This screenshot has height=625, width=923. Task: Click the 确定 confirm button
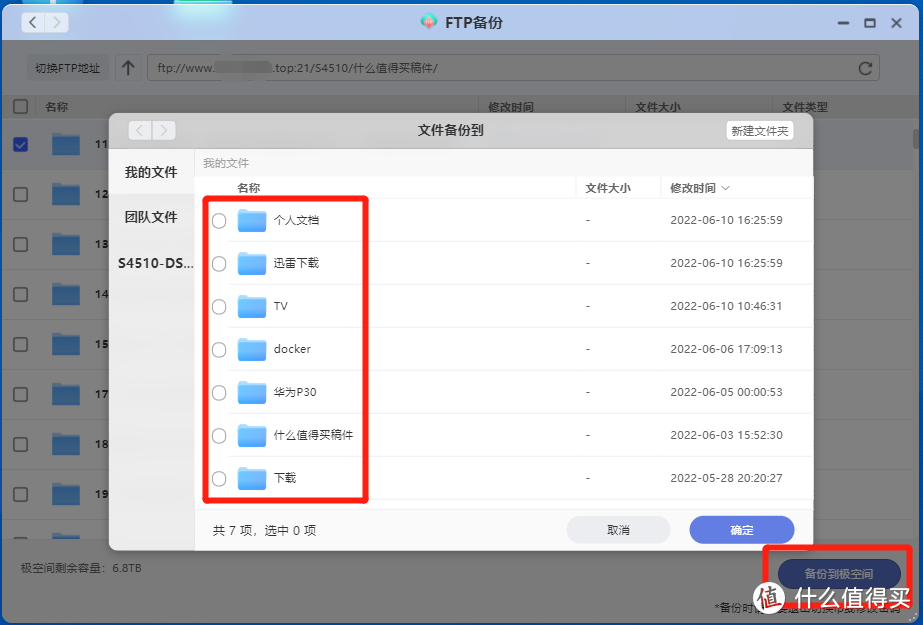[742, 530]
